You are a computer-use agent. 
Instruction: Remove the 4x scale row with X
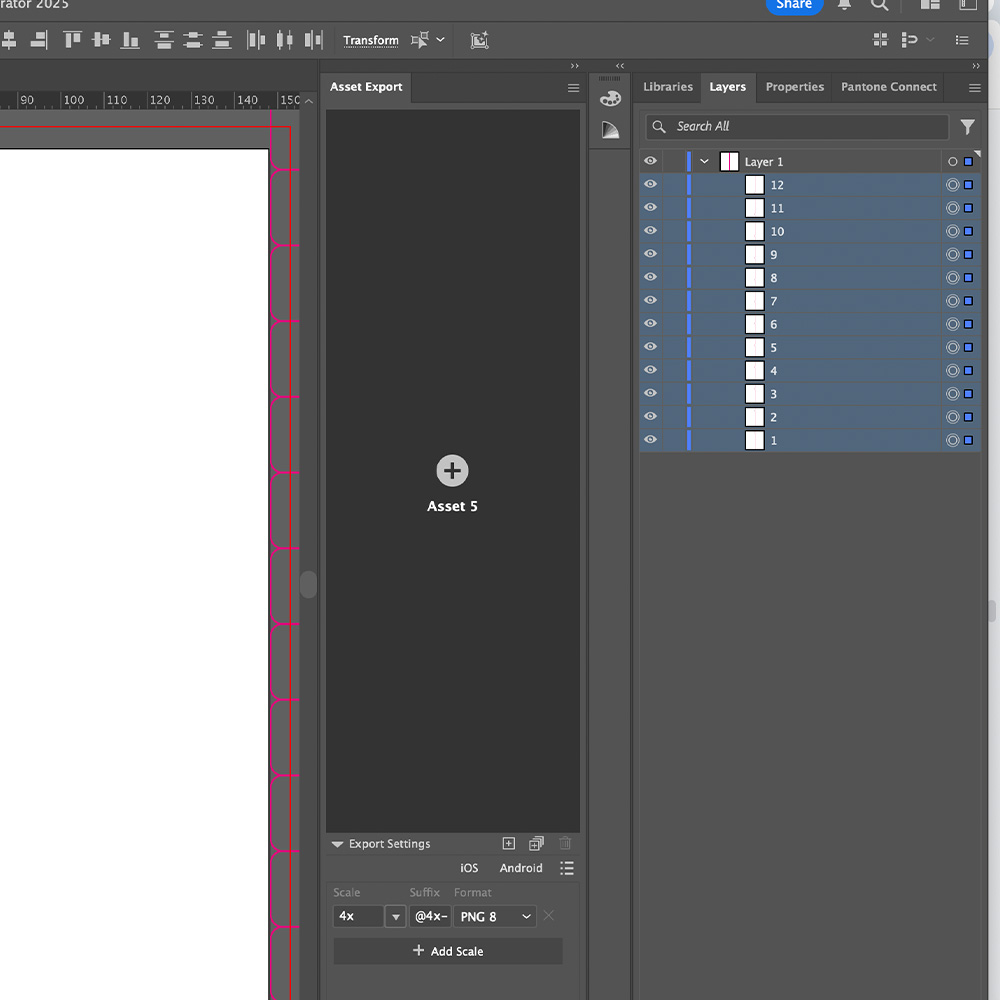(x=548, y=916)
